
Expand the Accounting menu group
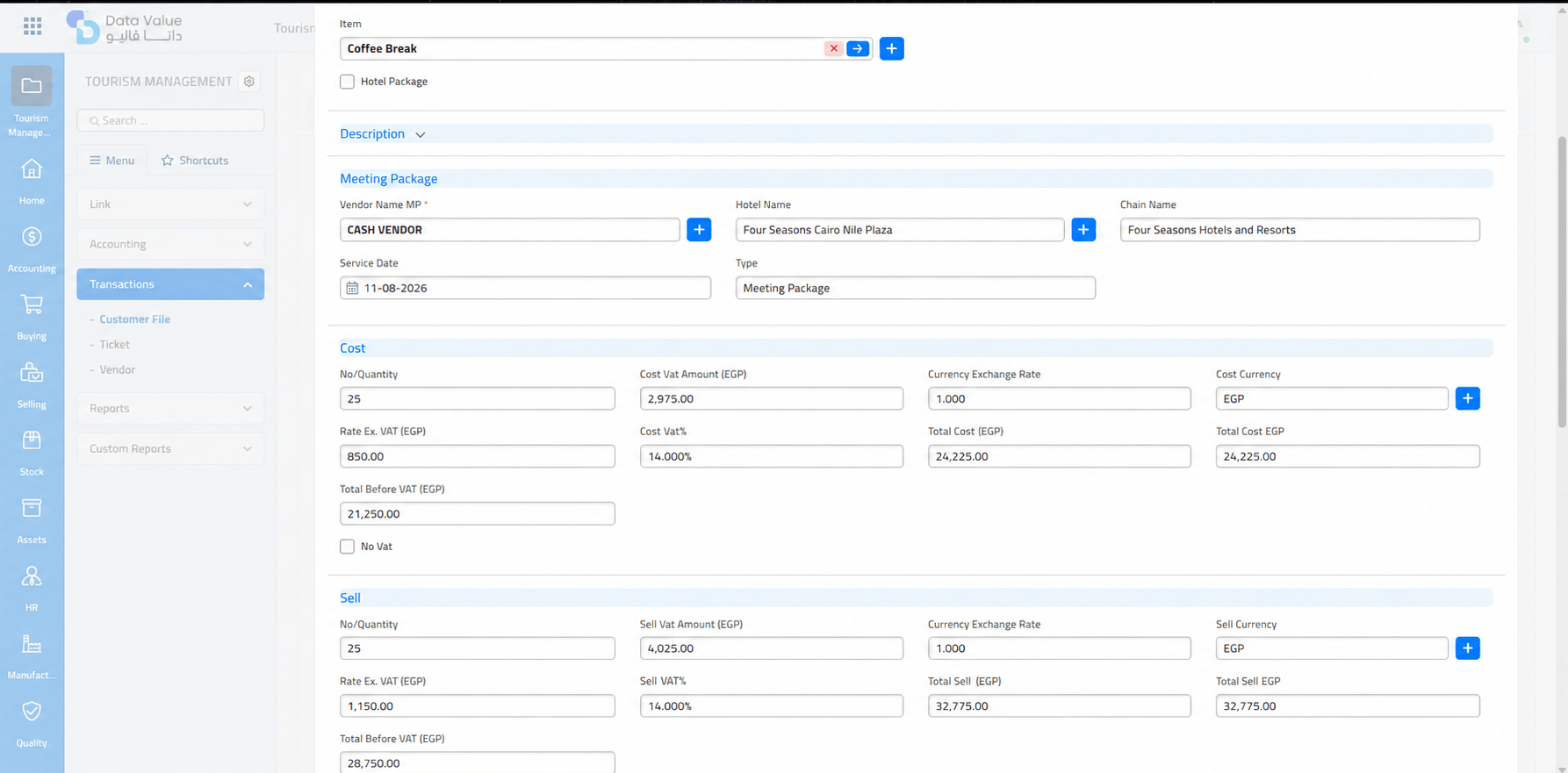pyautogui.click(x=170, y=245)
